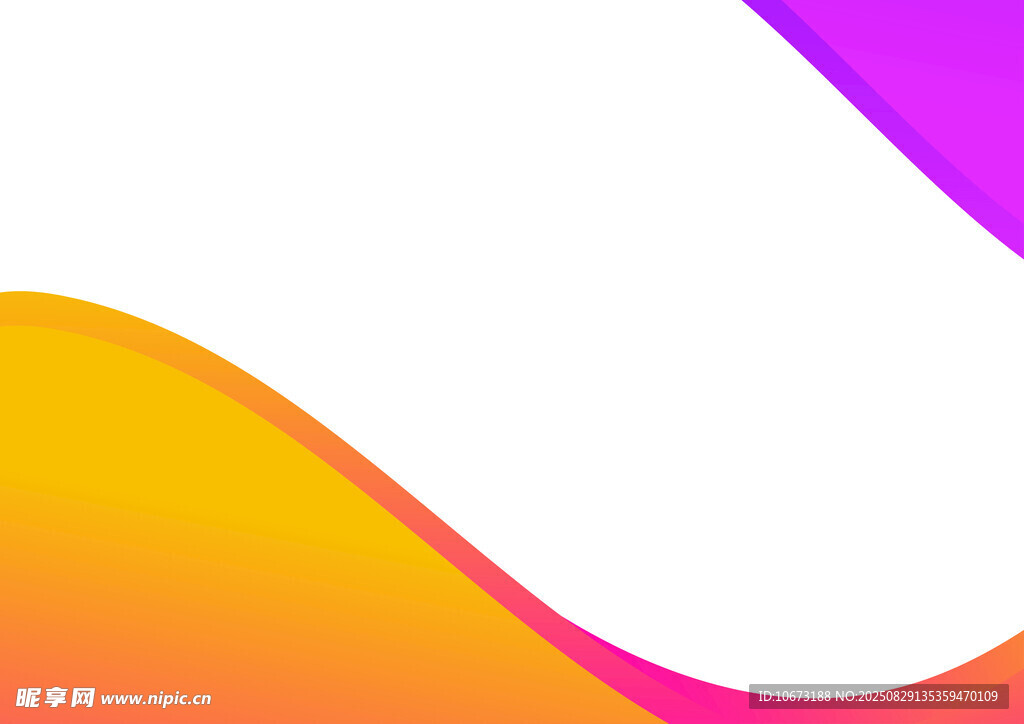Click the orange gradient above the 昵享网 logo
The height and width of the screenshot is (724, 1024).
point(60,640)
